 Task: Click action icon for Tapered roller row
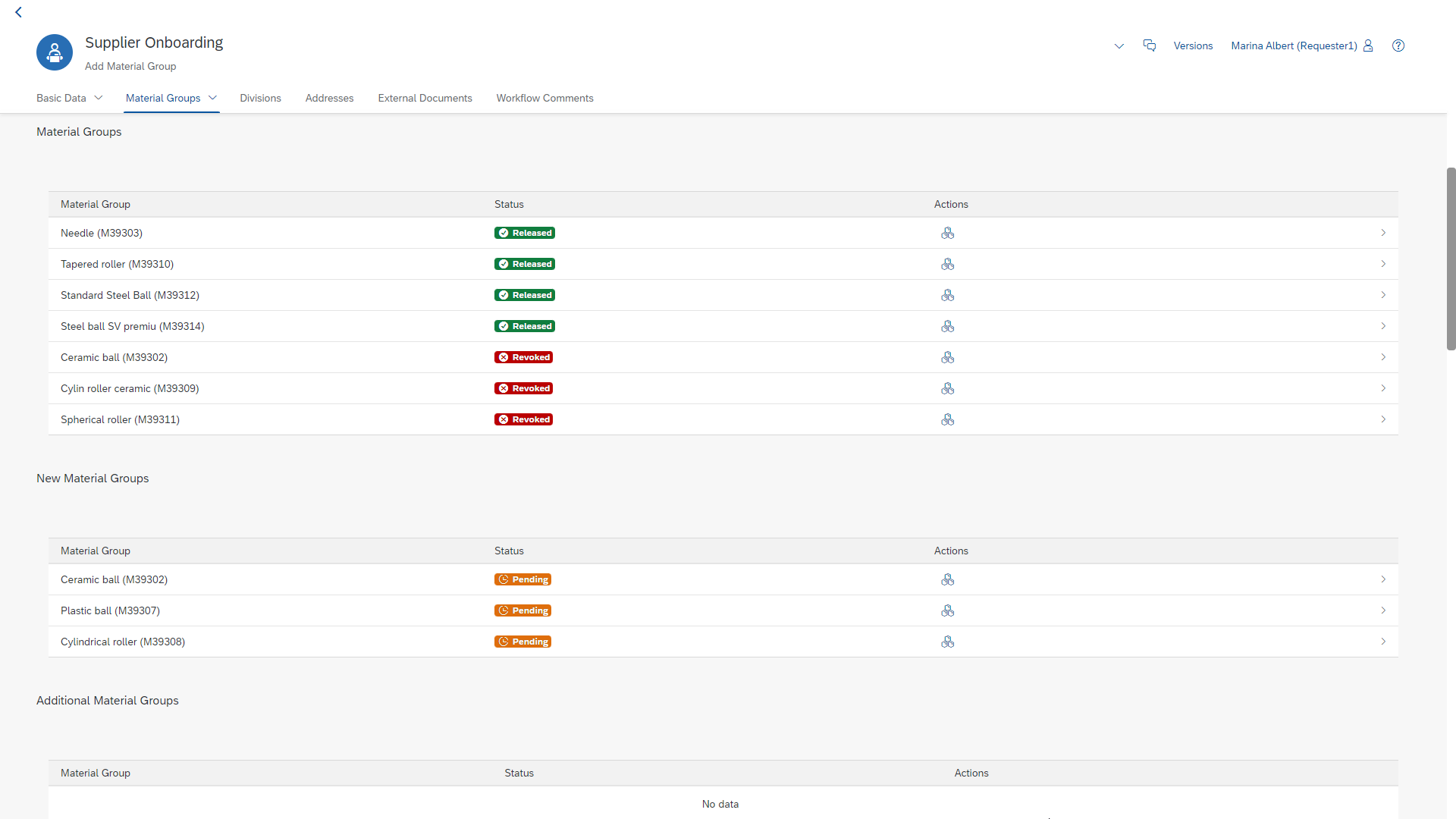(947, 264)
